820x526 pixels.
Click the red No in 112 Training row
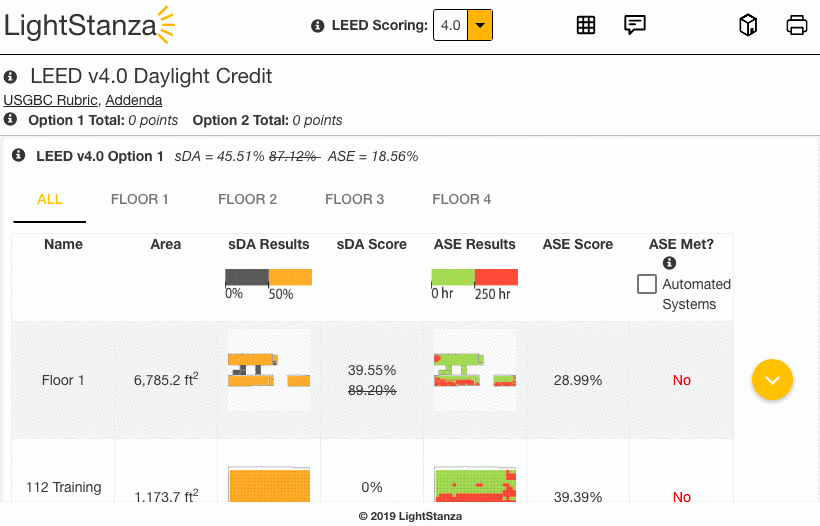(681, 496)
